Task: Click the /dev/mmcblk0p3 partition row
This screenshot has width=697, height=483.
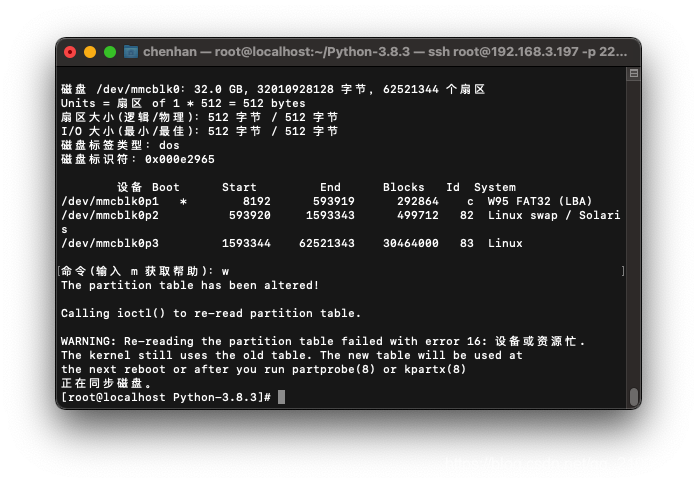Action: coord(292,243)
